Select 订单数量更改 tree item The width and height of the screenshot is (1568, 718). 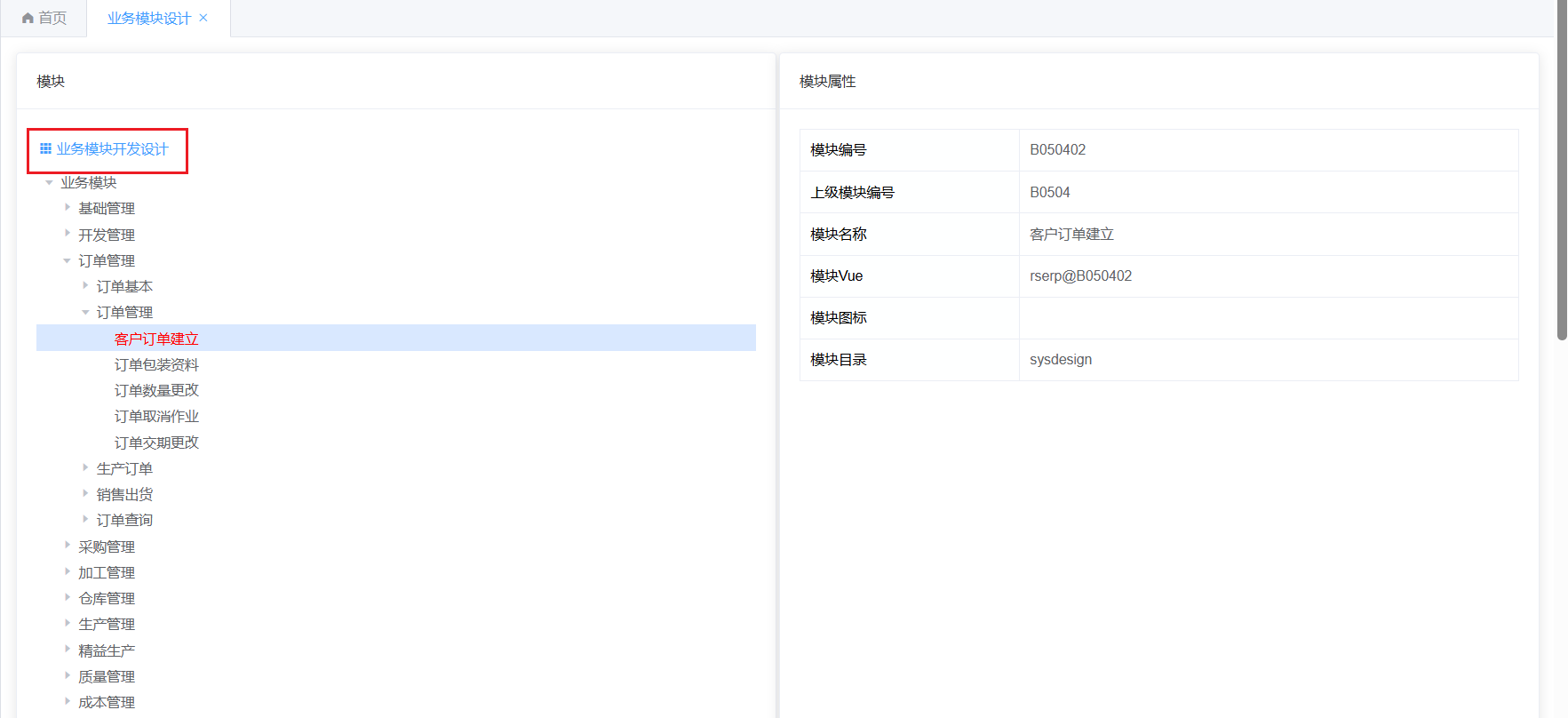coord(156,390)
